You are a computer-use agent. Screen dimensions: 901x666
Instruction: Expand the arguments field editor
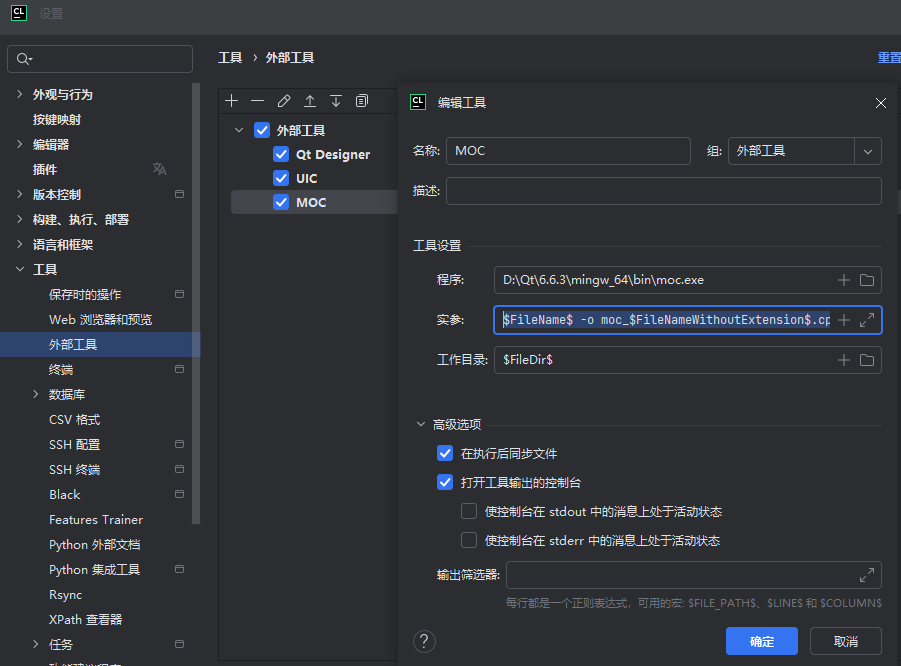tap(867, 320)
